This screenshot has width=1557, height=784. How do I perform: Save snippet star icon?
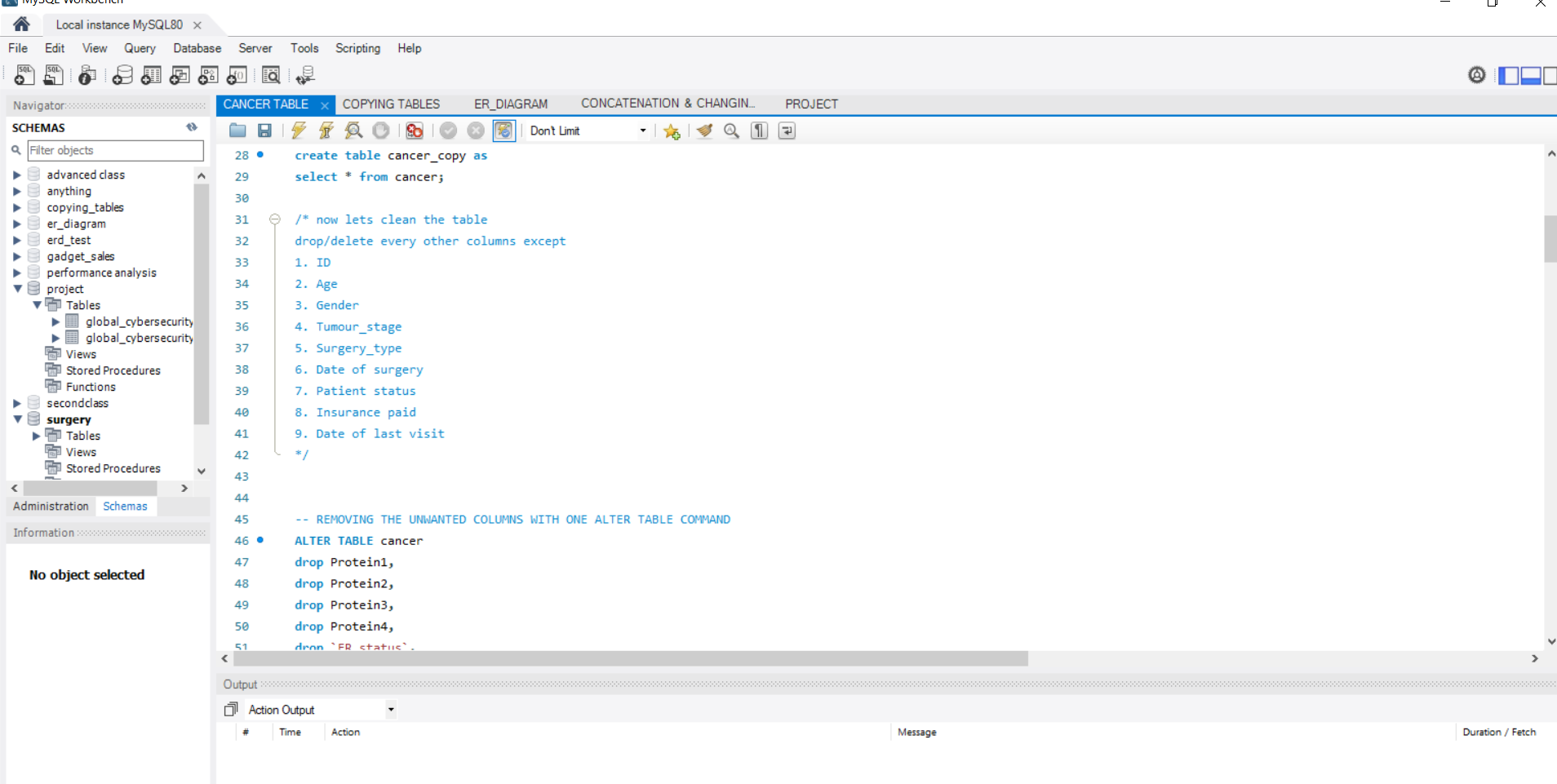672,131
